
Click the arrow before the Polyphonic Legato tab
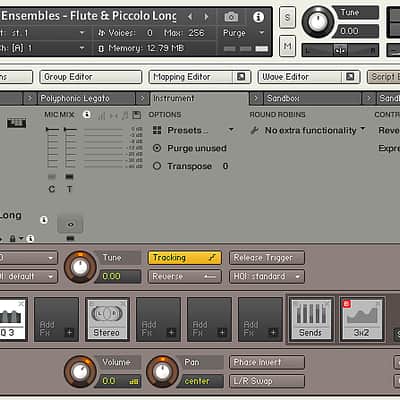coord(30,98)
